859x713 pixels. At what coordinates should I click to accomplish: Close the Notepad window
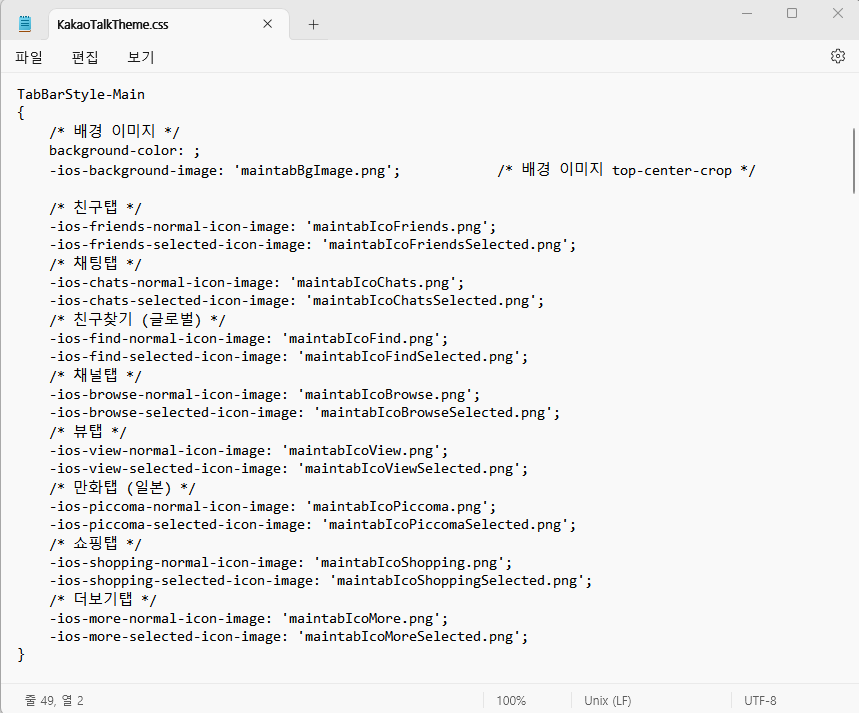[x=838, y=13]
